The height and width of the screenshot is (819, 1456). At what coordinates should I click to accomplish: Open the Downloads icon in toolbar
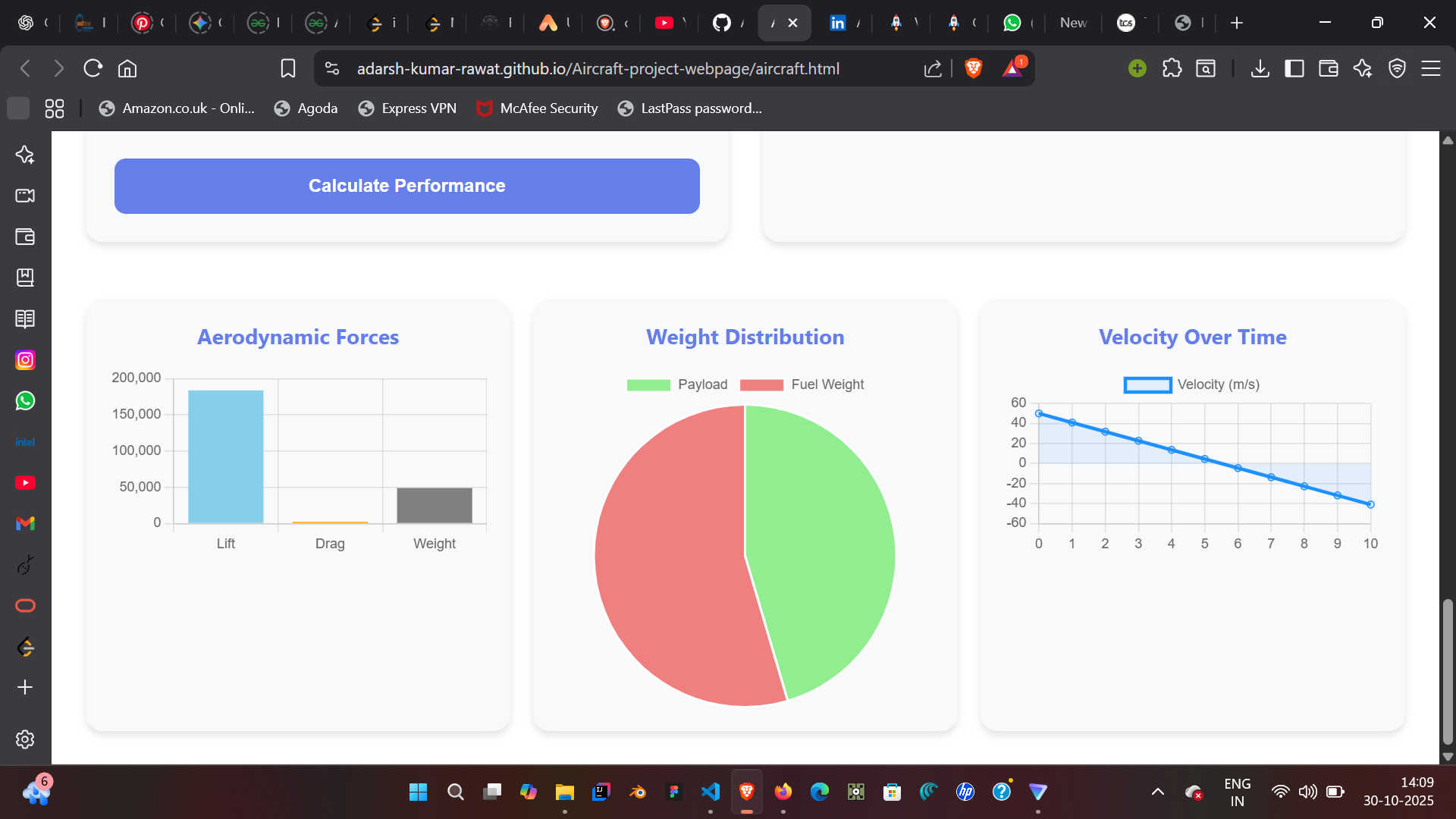[x=1260, y=68]
